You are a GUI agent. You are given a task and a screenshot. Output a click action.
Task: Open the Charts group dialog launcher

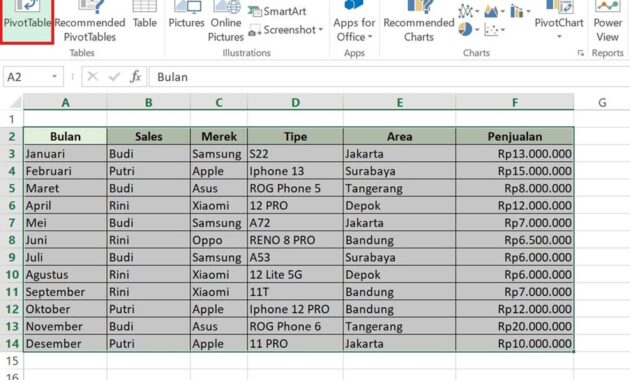(581, 53)
